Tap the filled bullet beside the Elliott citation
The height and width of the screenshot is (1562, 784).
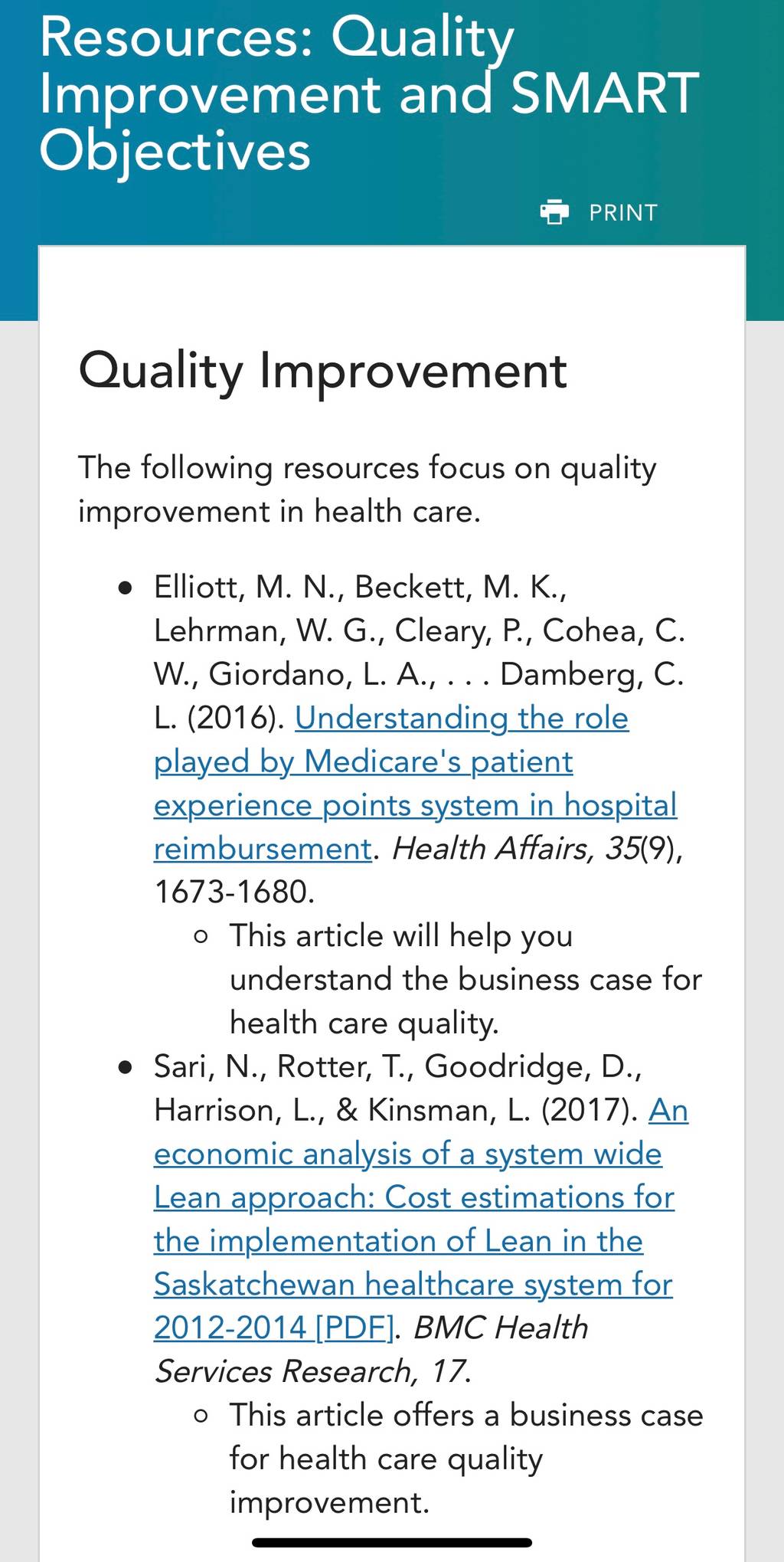(126, 588)
